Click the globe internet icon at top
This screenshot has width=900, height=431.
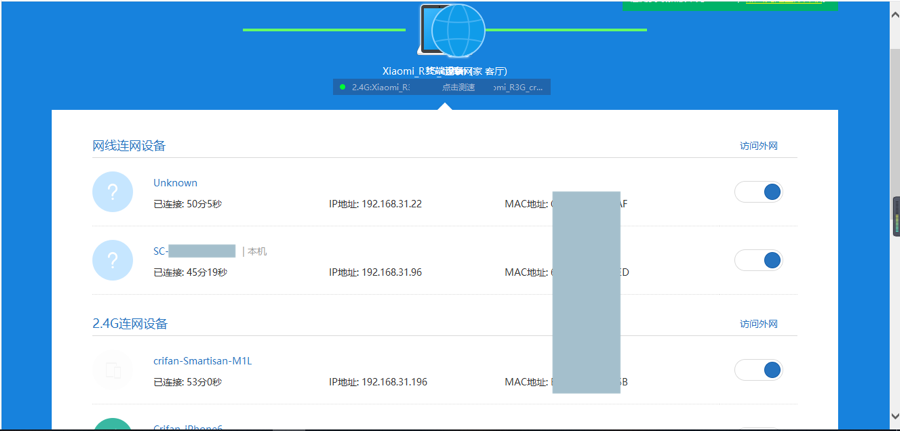(x=458, y=30)
